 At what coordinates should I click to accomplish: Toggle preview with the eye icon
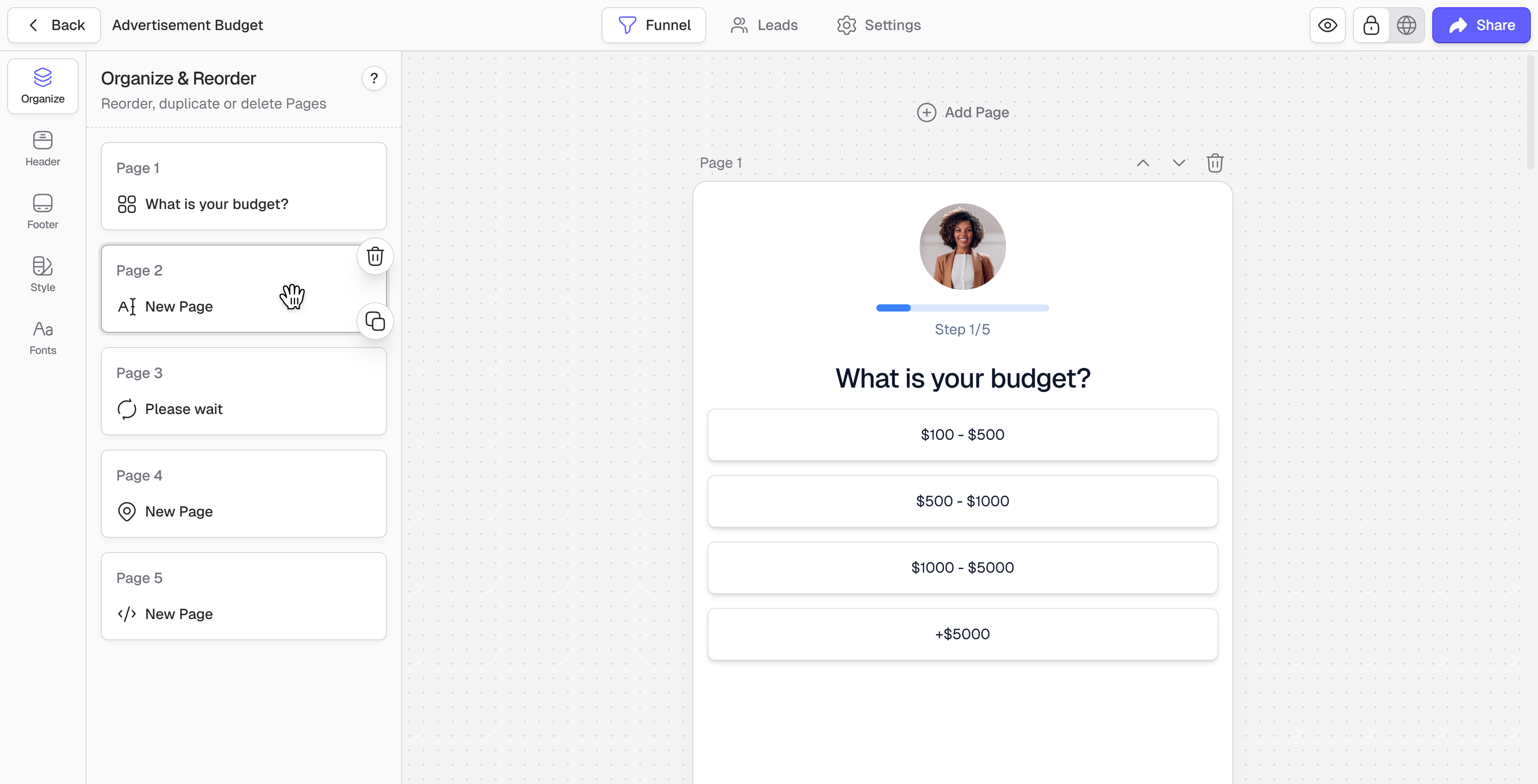(x=1327, y=25)
